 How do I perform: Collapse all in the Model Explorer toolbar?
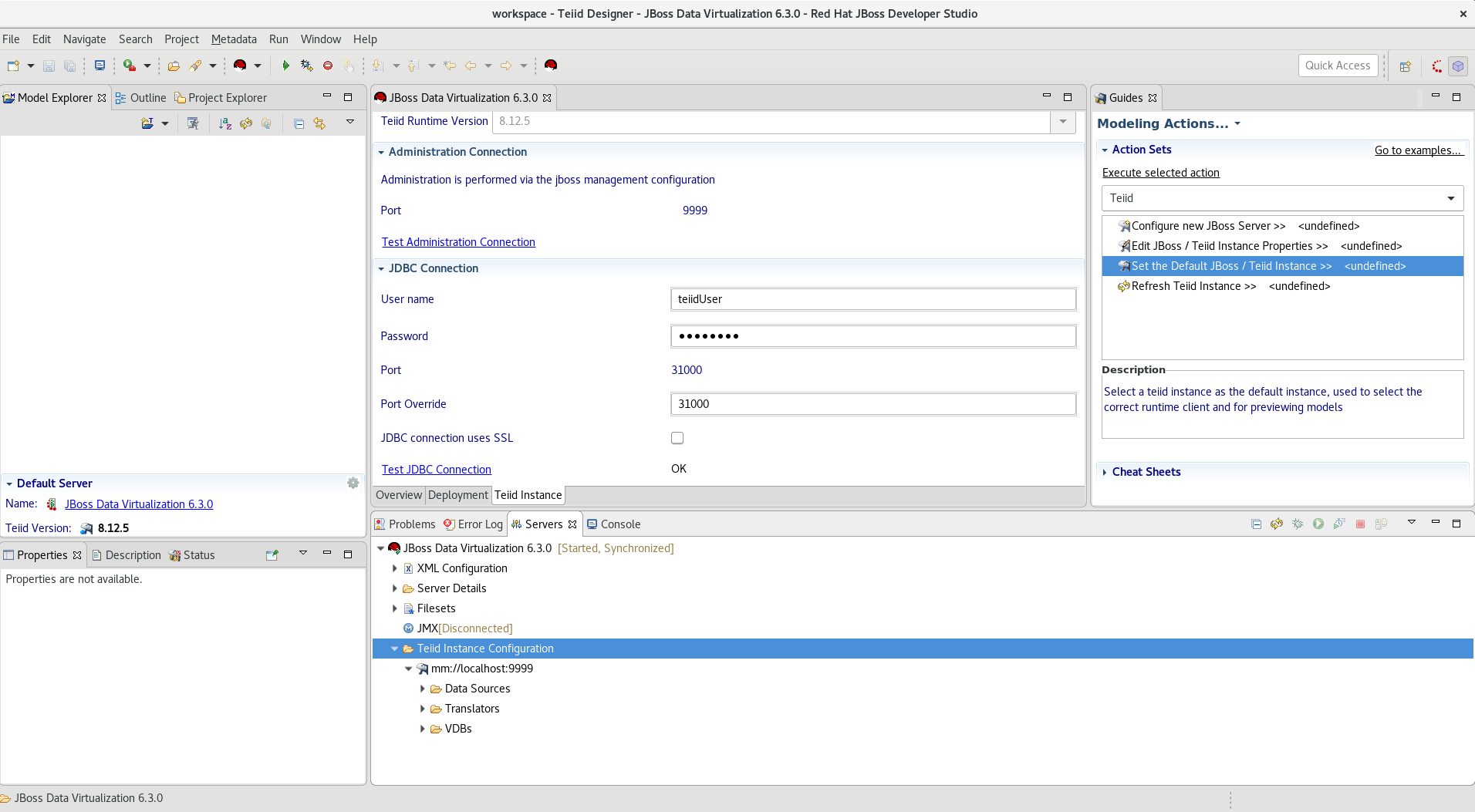pos(299,123)
